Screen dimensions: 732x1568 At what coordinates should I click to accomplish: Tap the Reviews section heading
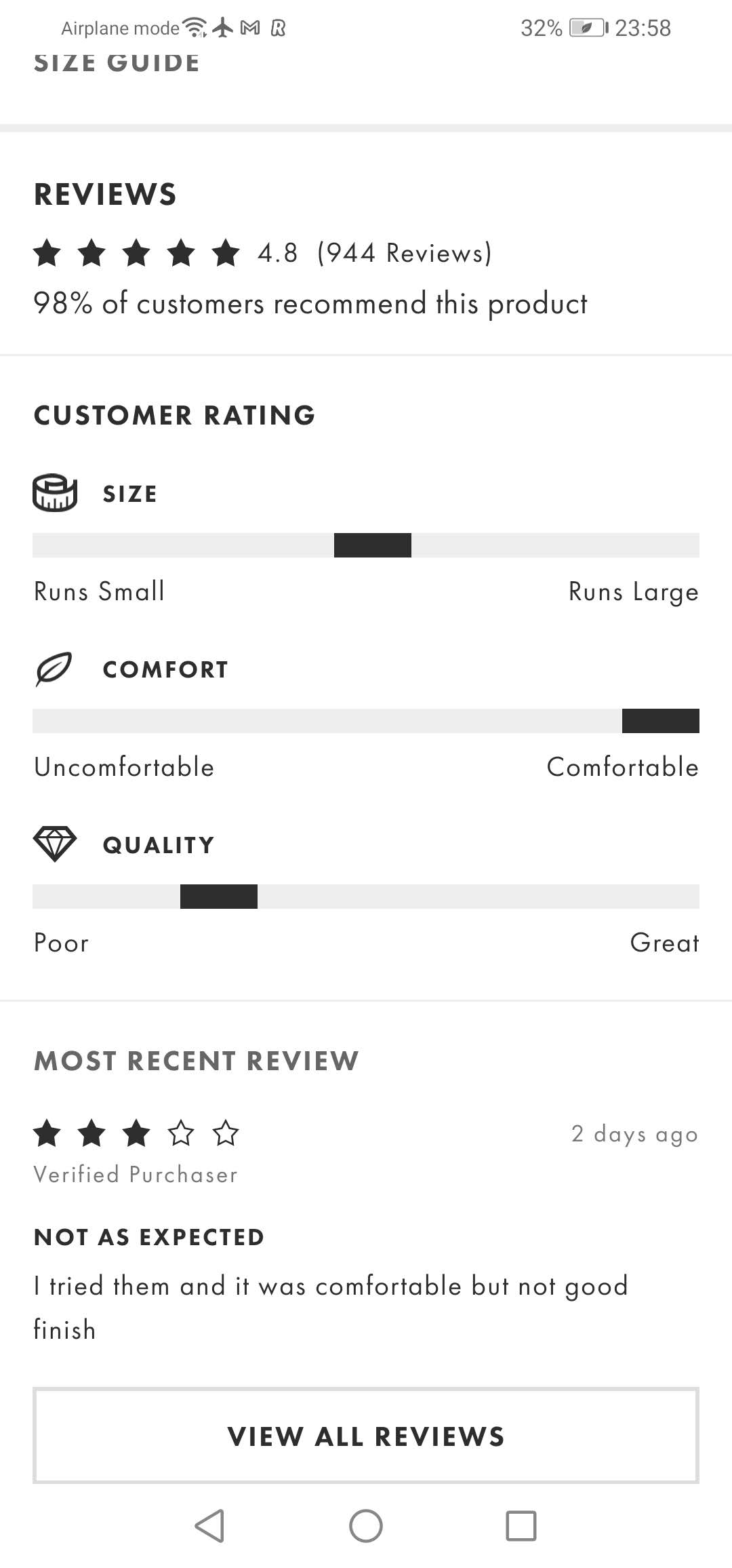(x=105, y=195)
